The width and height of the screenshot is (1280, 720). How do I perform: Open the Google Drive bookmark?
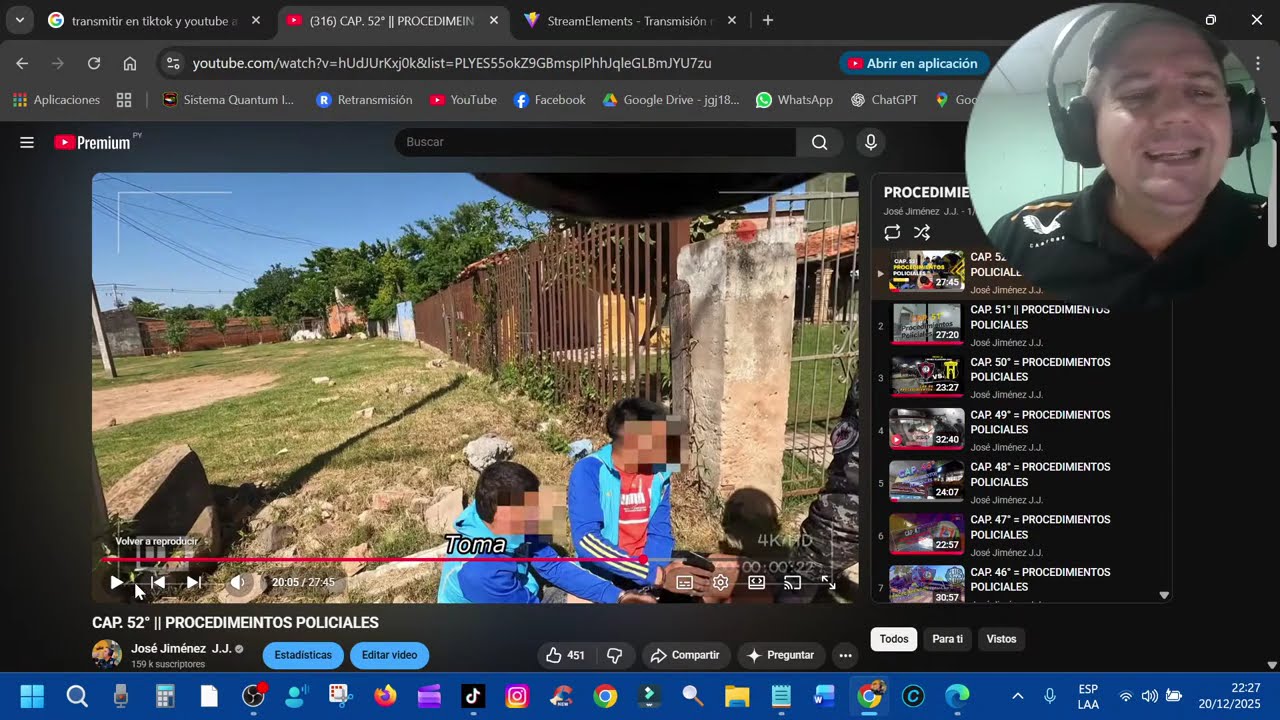pos(671,100)
